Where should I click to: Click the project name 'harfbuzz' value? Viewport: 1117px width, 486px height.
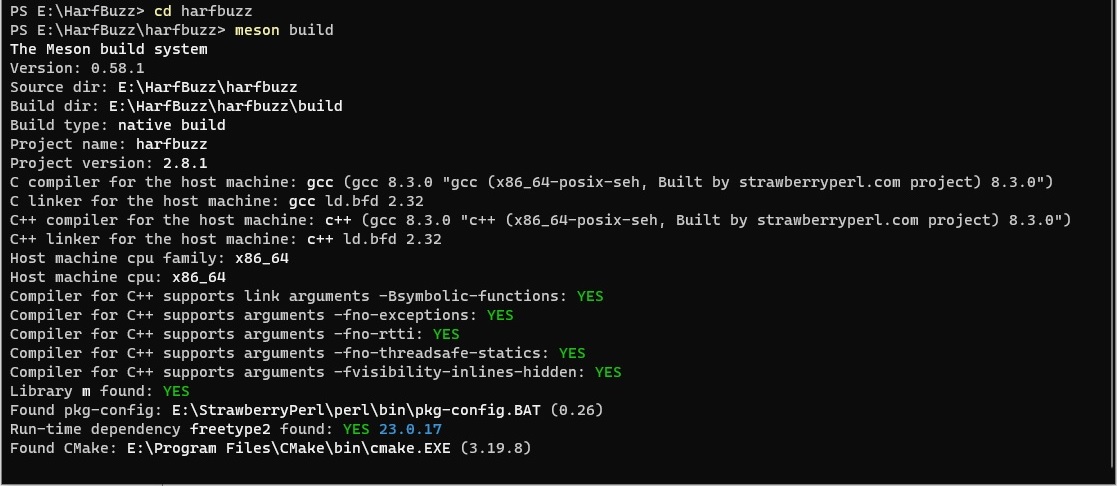(x=172, y=144)
